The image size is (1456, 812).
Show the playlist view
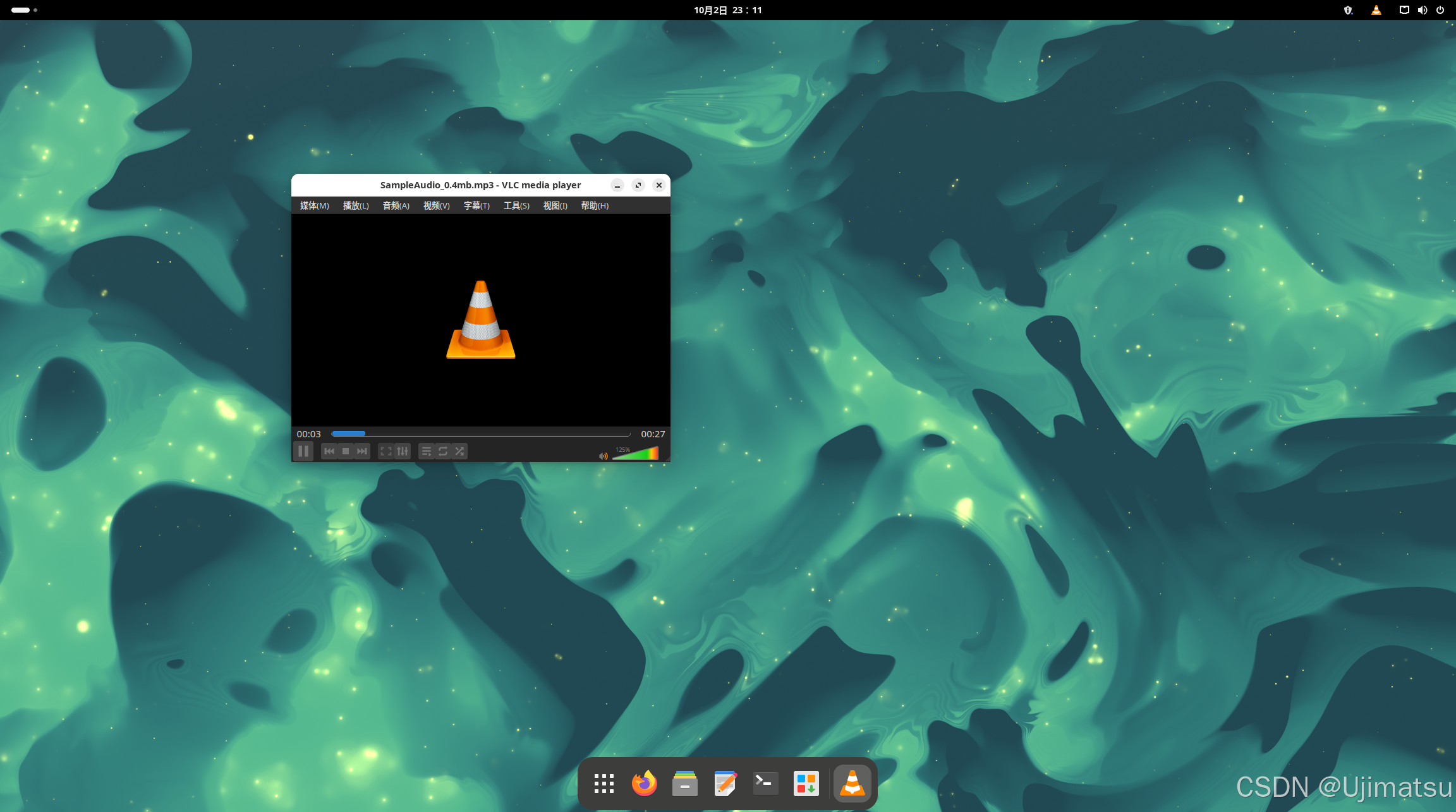426,451
